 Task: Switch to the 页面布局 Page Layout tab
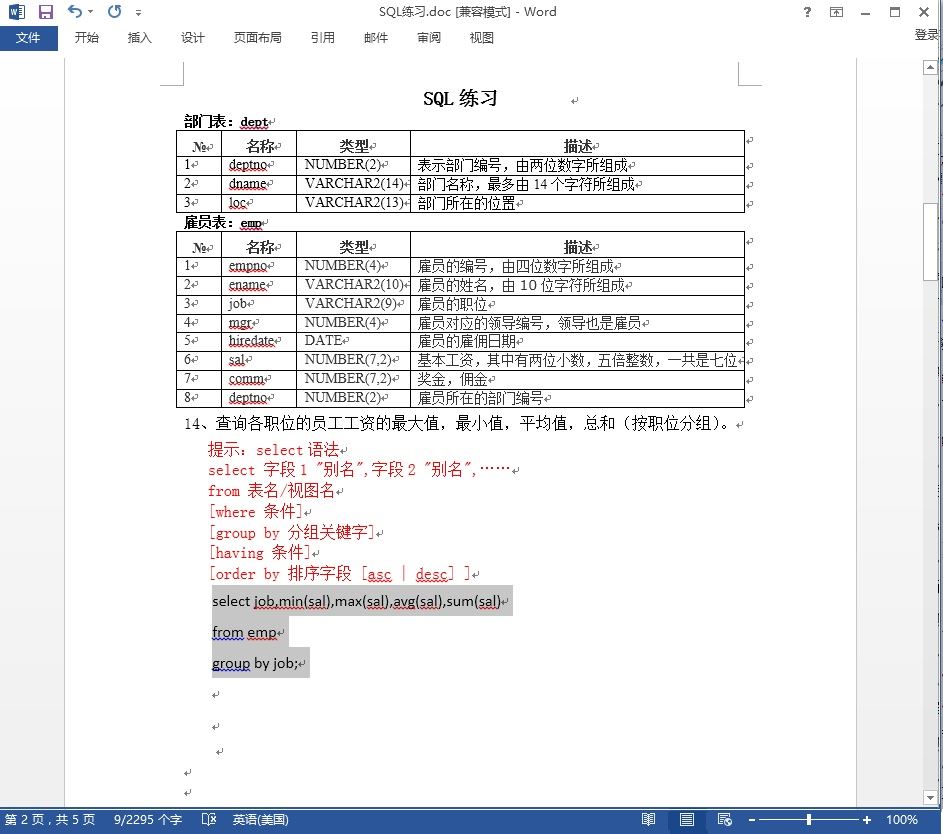click(257, 38)
